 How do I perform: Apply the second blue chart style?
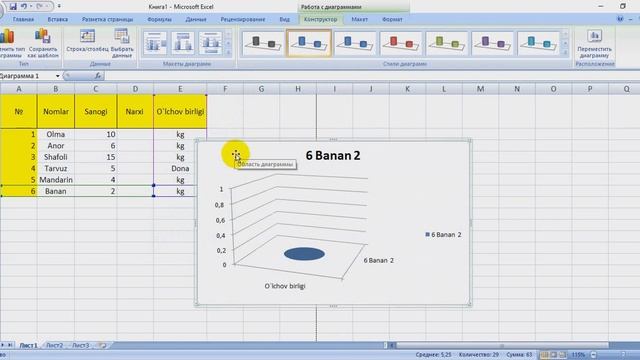[x=355, y=43]
